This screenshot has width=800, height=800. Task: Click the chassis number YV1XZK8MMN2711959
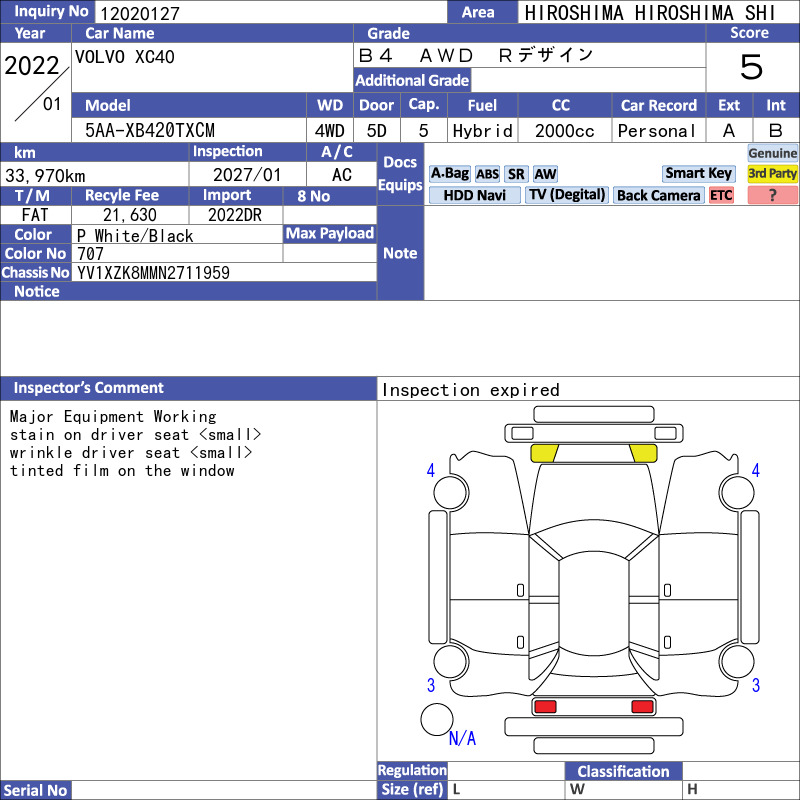tap(153, 273)
